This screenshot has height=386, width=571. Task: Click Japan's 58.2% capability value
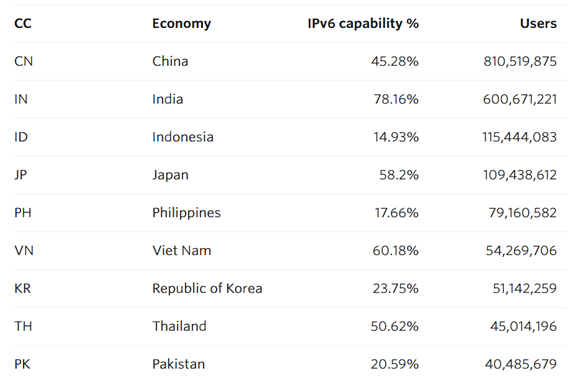[x=399, y=175]
